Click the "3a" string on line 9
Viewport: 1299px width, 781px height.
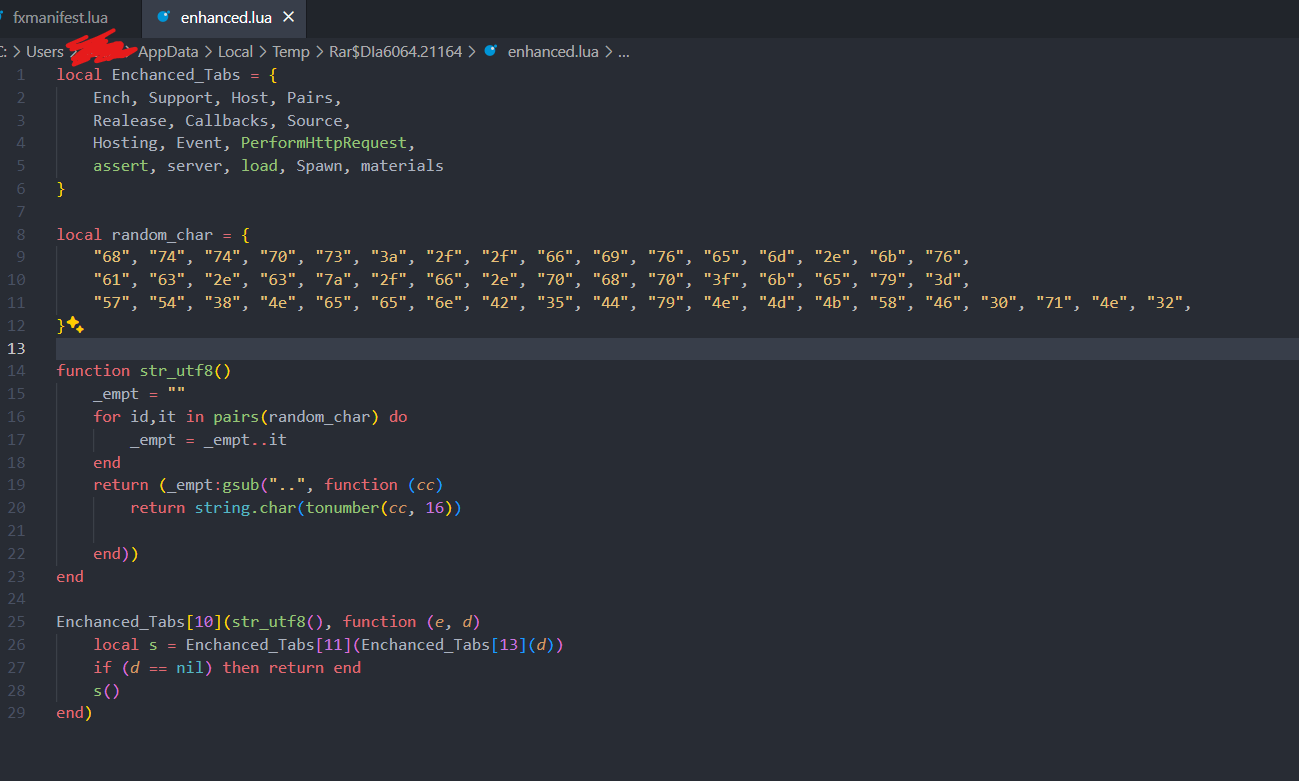coord(389,257)
